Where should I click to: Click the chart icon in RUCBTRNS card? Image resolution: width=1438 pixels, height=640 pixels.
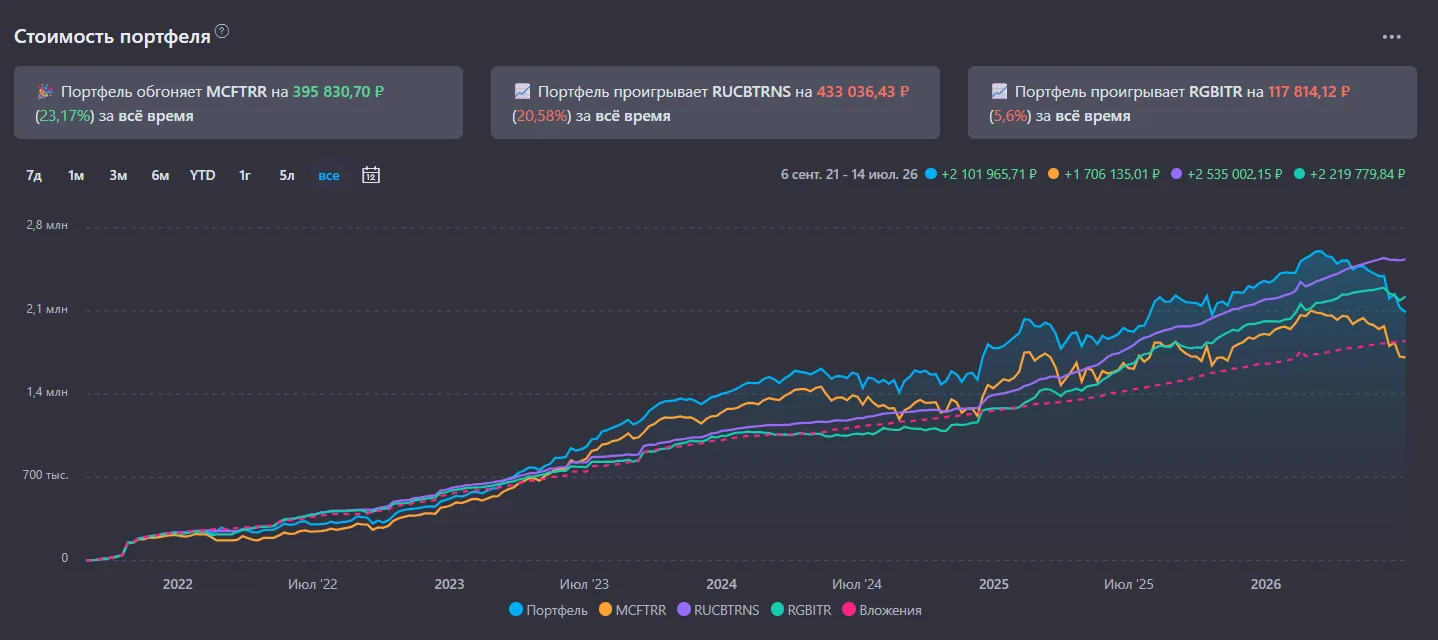(522, 91)
